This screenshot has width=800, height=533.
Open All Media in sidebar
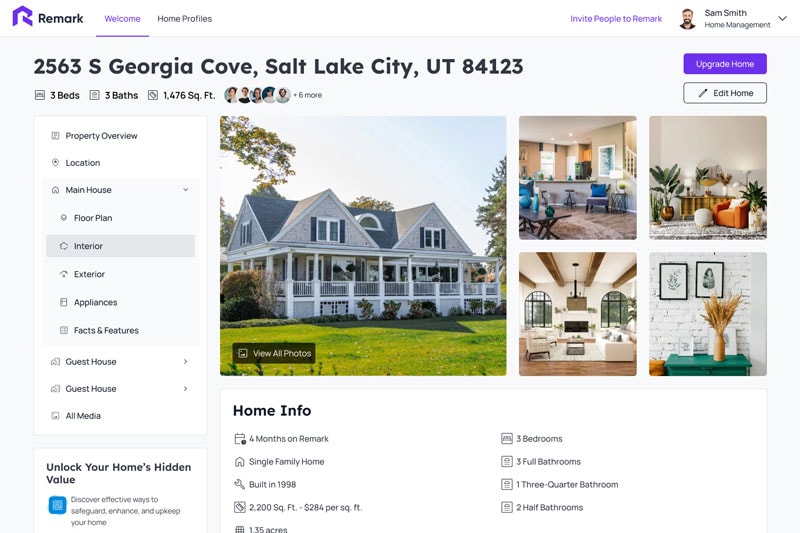pos(120,416)
